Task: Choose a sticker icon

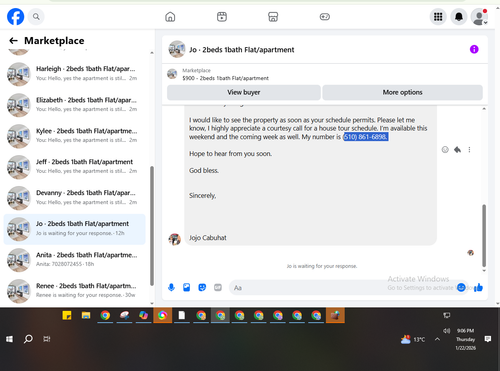Action: tap(202, 287)
